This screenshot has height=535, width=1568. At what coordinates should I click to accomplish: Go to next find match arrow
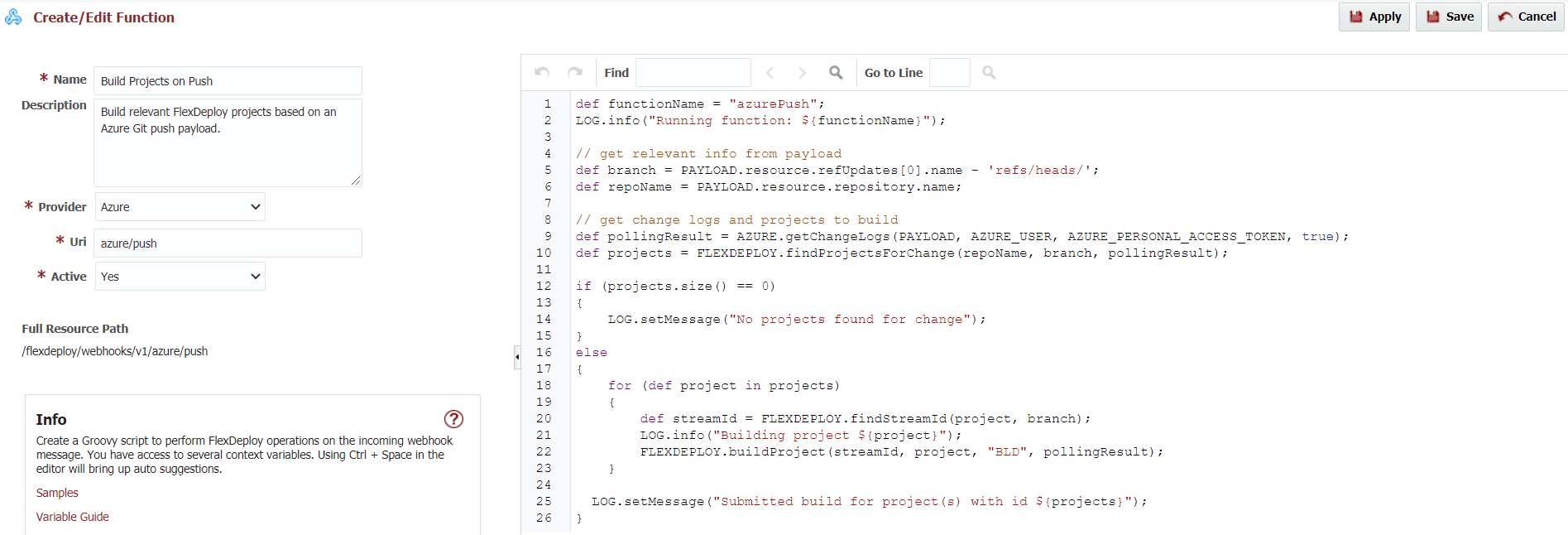click(802, 73)
